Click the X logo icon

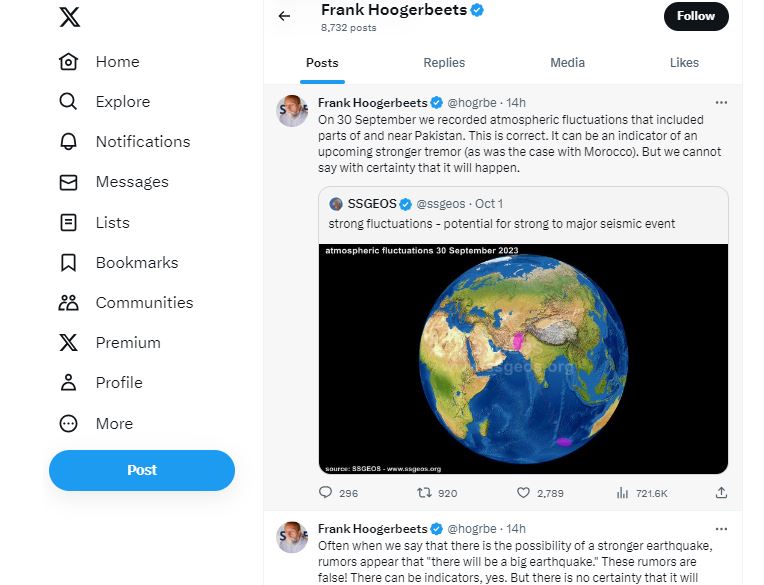coord(69,17)
